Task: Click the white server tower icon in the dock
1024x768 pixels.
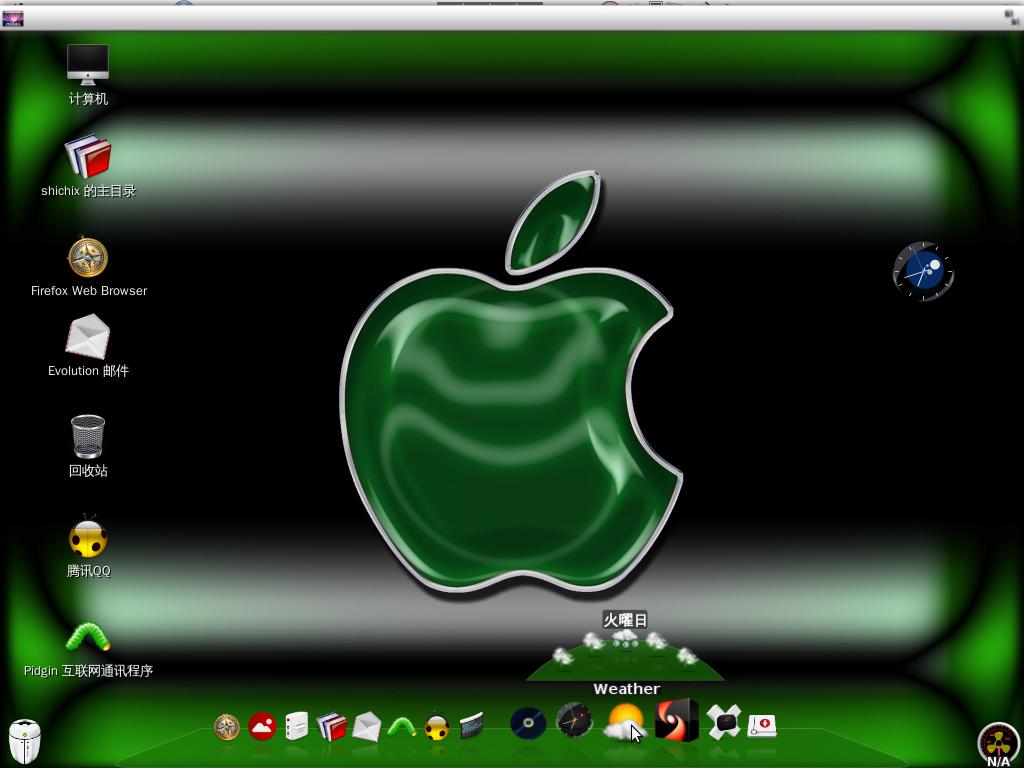Action: (296, 726)
